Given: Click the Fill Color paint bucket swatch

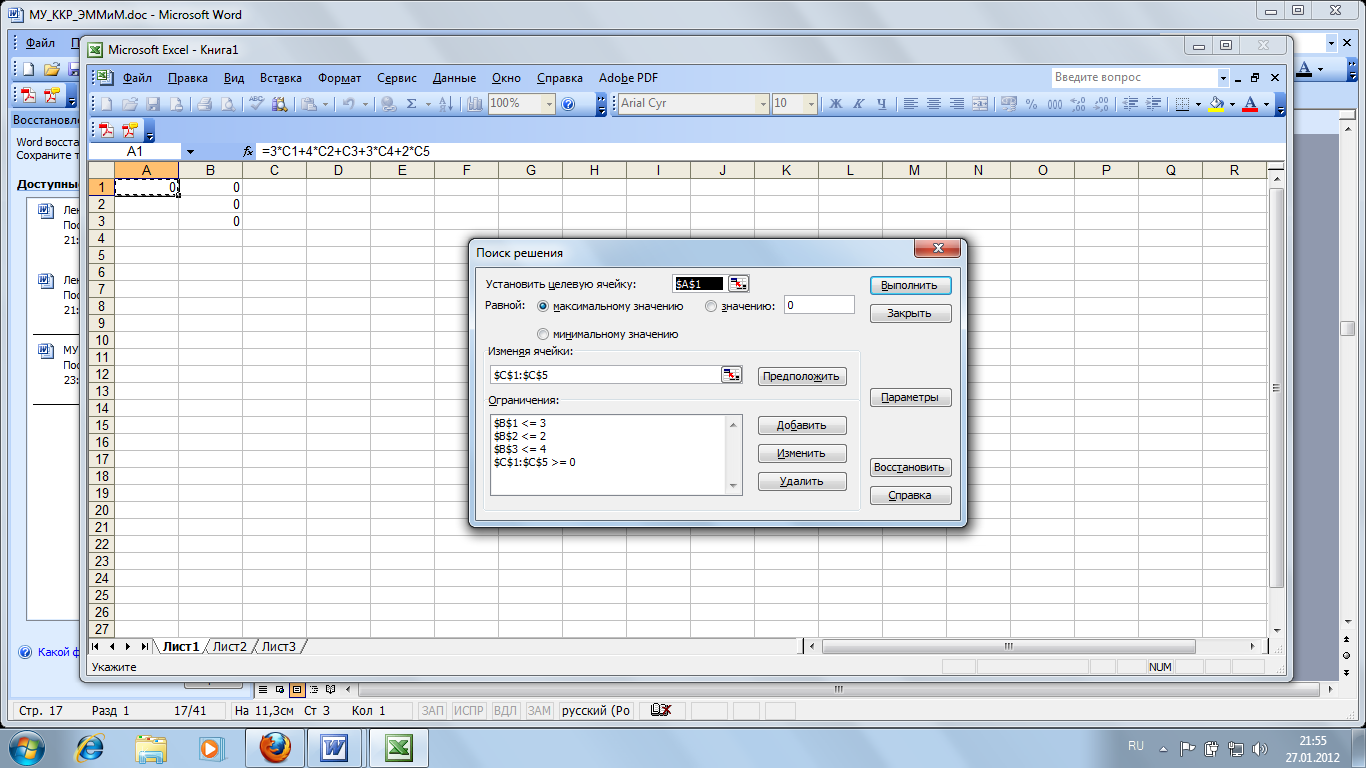Looking at the screenshot, I should click(x=1216, y=103).
